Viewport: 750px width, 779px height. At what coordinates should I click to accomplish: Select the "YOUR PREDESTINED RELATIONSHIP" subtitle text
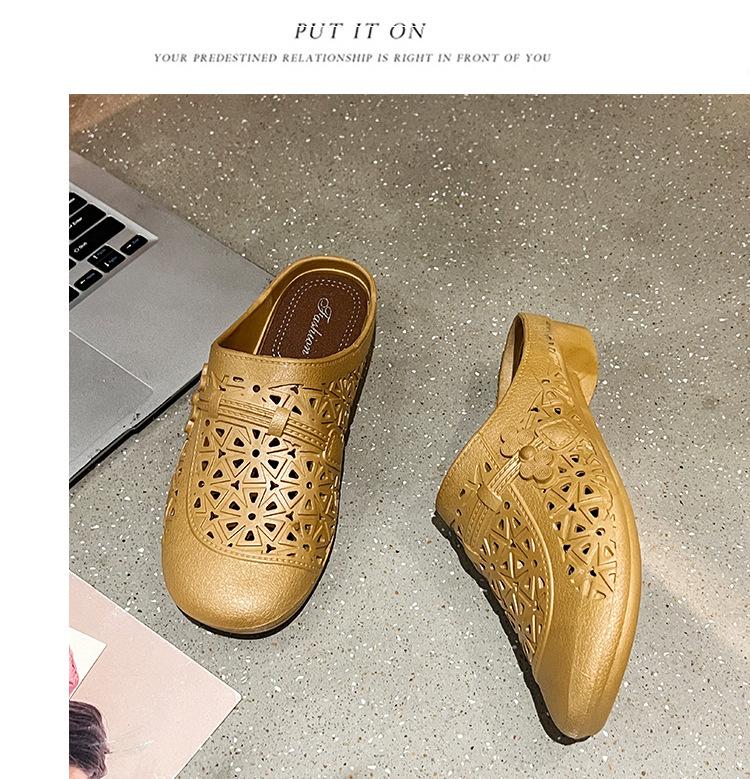pyautogui.click(x=263, y=58)
